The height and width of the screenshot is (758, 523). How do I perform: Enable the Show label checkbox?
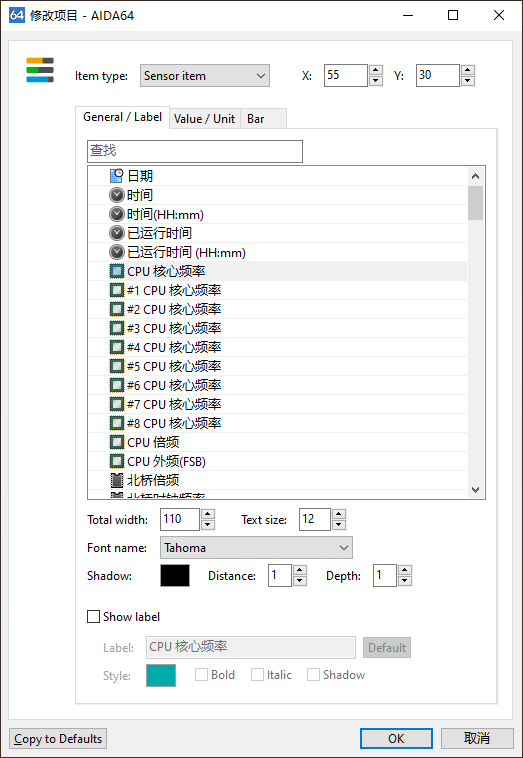click(93, 616)
